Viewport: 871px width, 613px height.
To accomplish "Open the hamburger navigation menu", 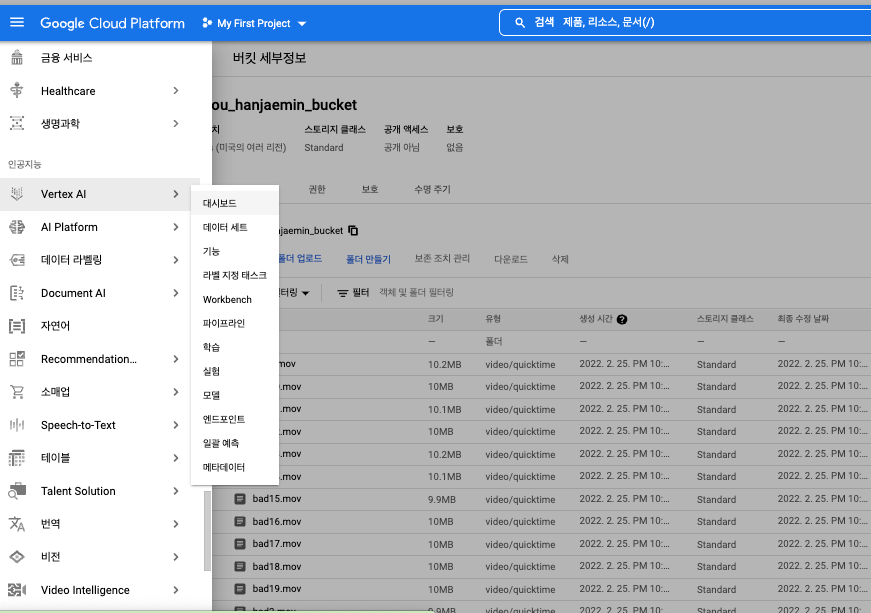I will click(x=17, y=22).
